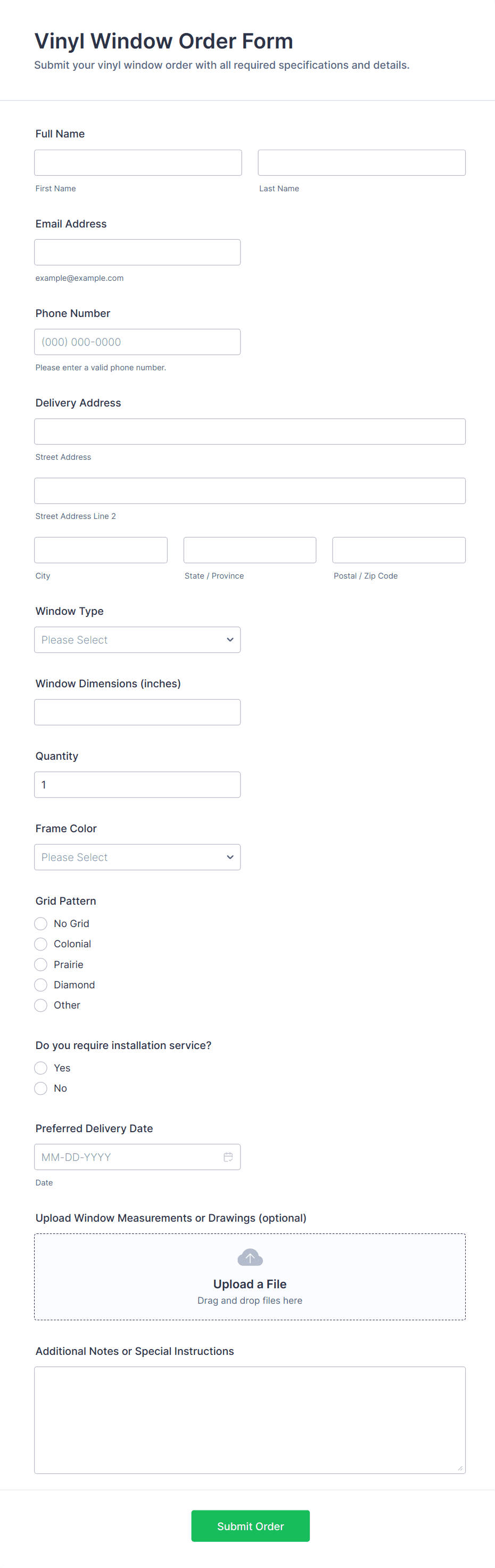
Task: Click the Additional Notes text area
Action: coord(249,1419)
